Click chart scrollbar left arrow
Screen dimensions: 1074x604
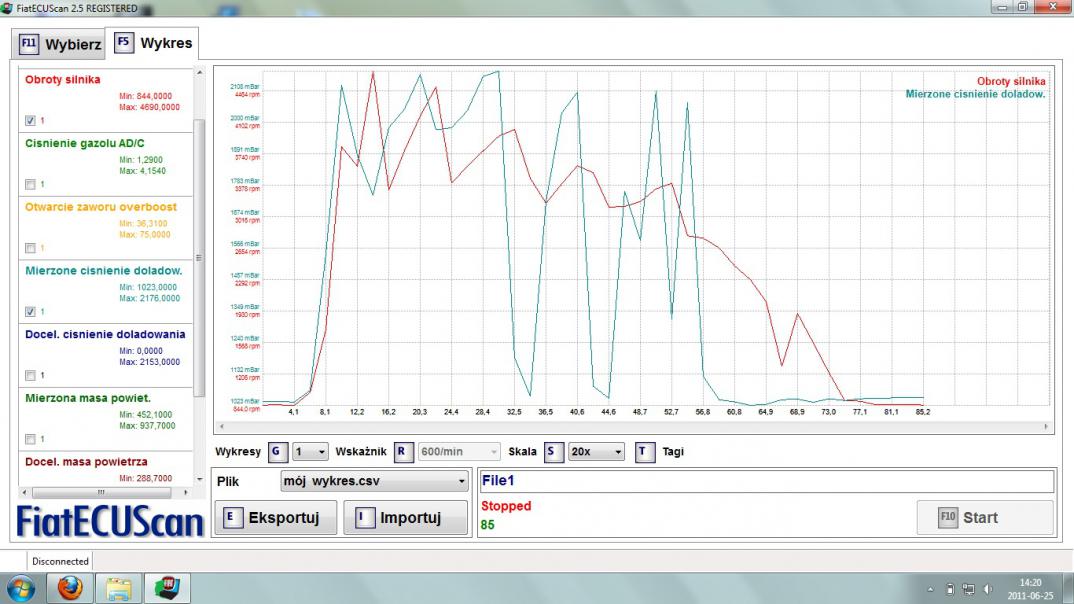pyautogui.click(x=221, y=427)
